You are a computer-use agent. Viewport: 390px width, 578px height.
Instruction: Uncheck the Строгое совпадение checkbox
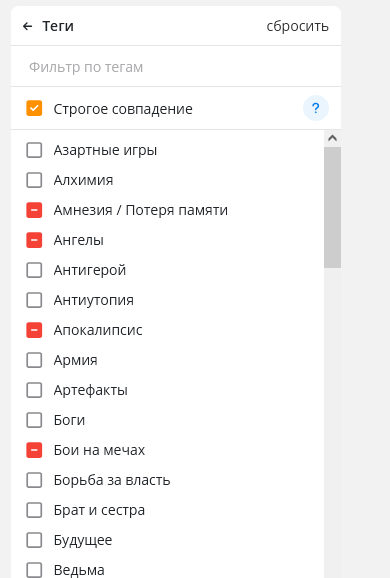tap(34, 108)
